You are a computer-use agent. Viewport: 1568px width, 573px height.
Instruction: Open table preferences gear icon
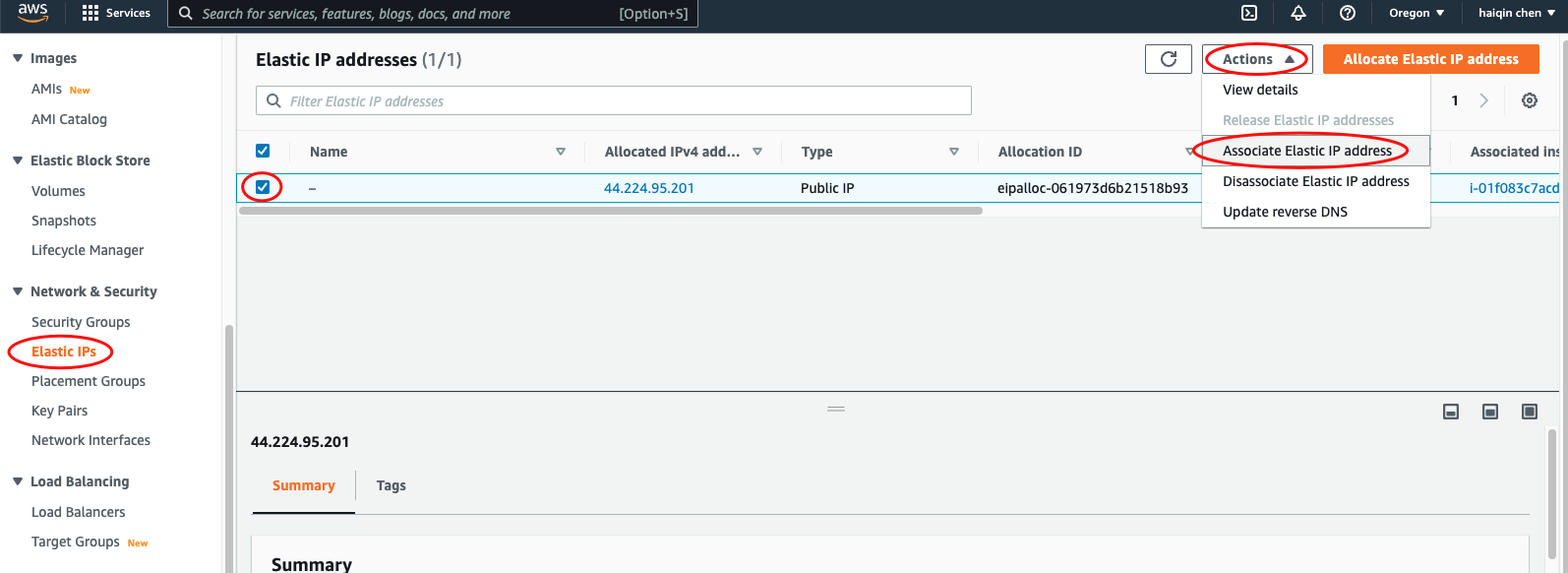pos(1530,100)
